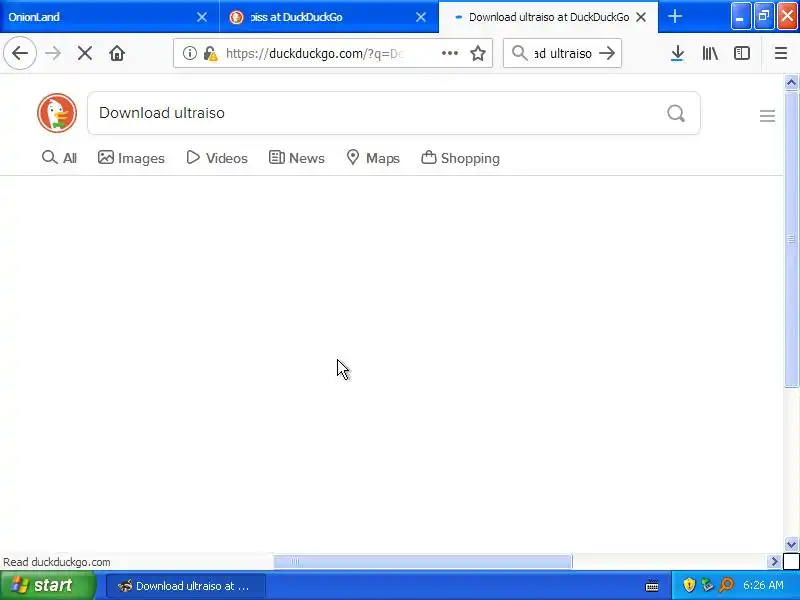The image size is (800, 600).
Task: Bookmark this page with the star icon
Action: 478,53
